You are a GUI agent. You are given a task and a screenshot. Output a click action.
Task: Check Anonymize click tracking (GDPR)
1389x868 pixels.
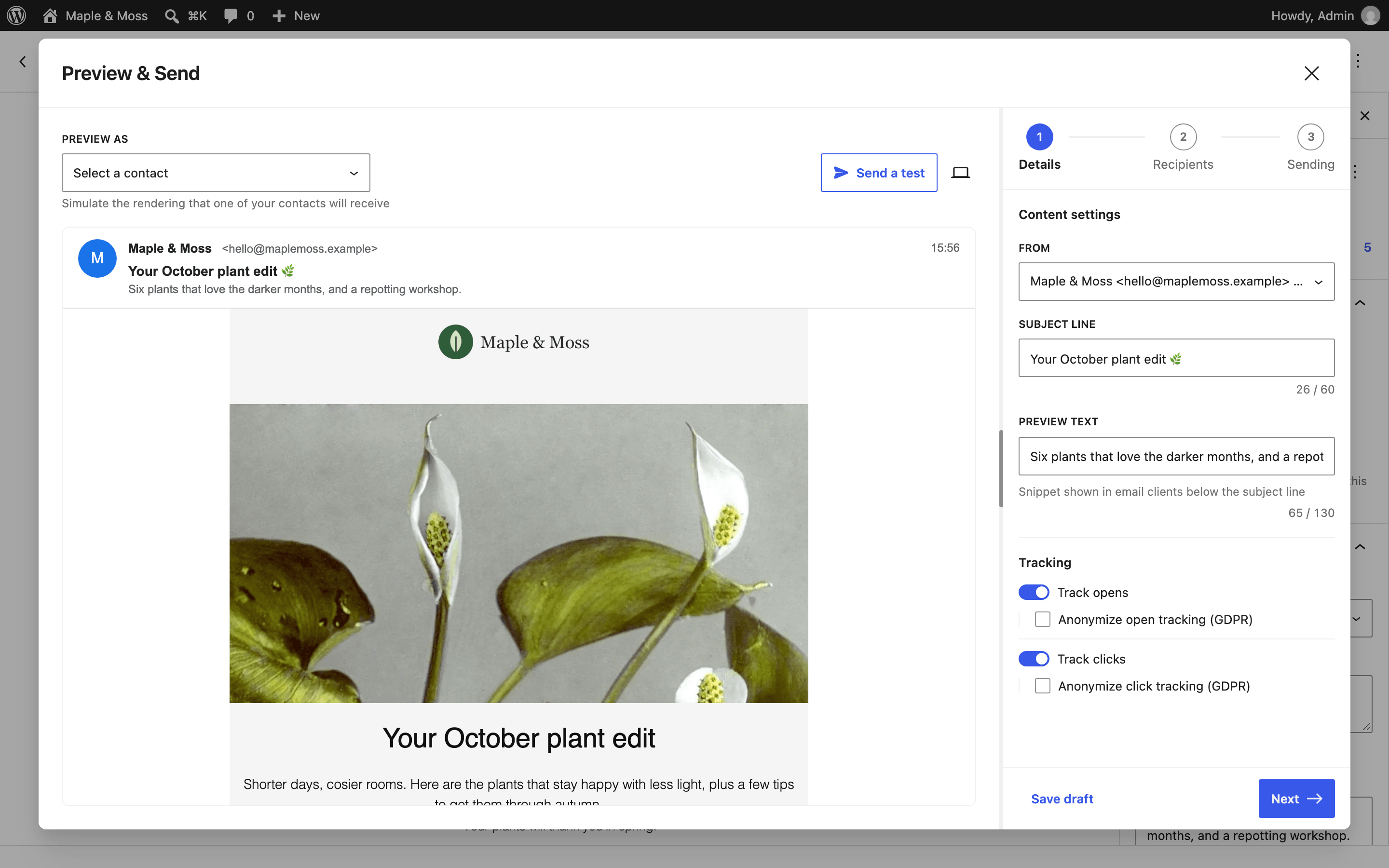tap(1042, 686)
